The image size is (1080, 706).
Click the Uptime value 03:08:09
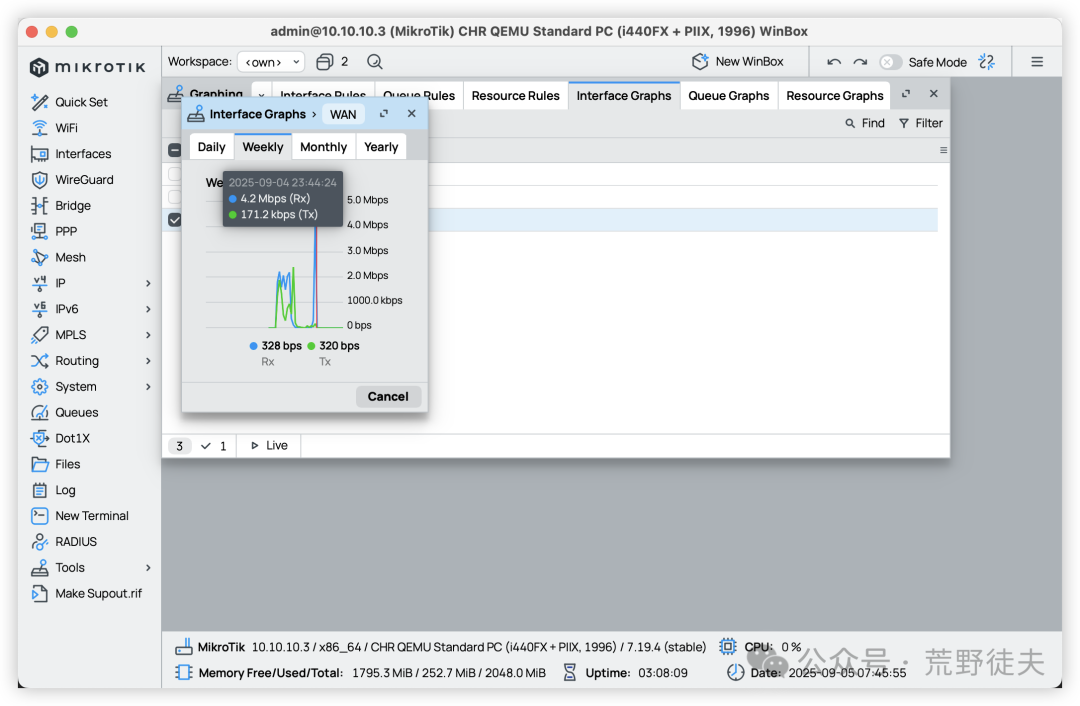click(663, 673)
